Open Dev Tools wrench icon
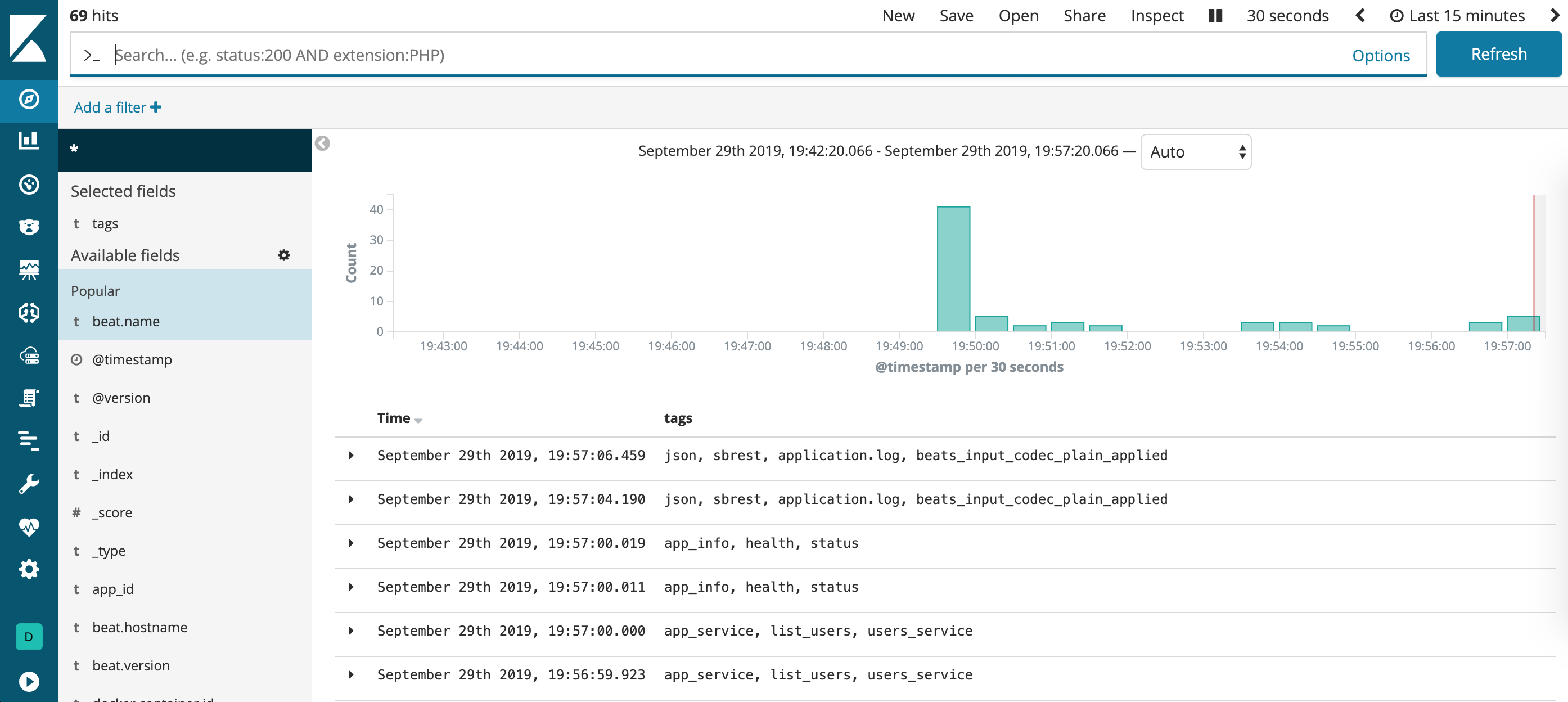1568x702 pixels. (29, 484)
